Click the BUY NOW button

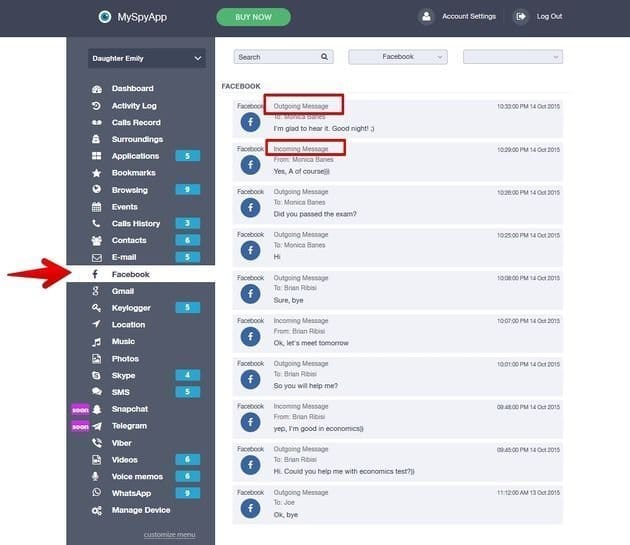click(x=254, y=17)
